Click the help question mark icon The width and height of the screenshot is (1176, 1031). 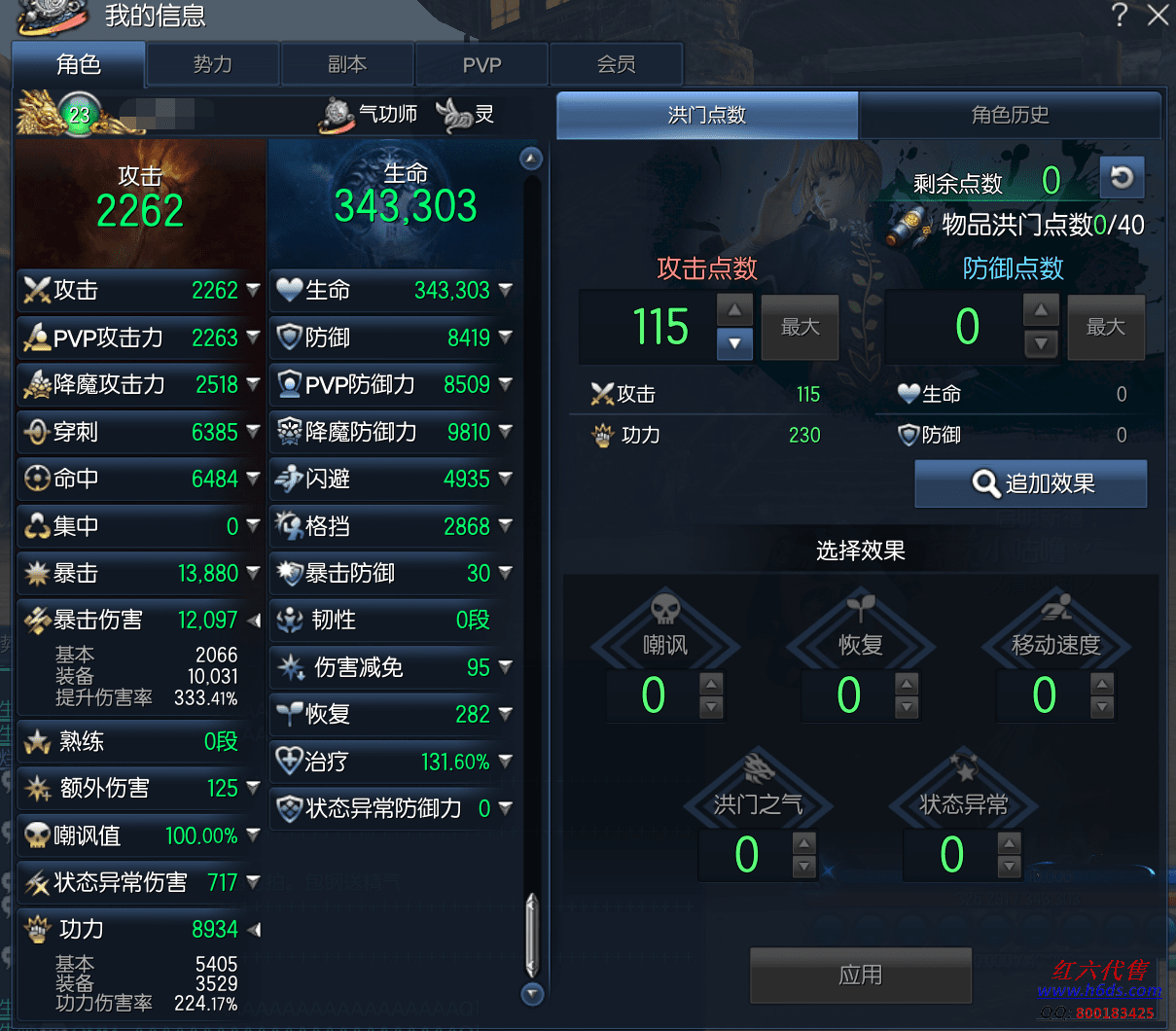click(1120, 15)
